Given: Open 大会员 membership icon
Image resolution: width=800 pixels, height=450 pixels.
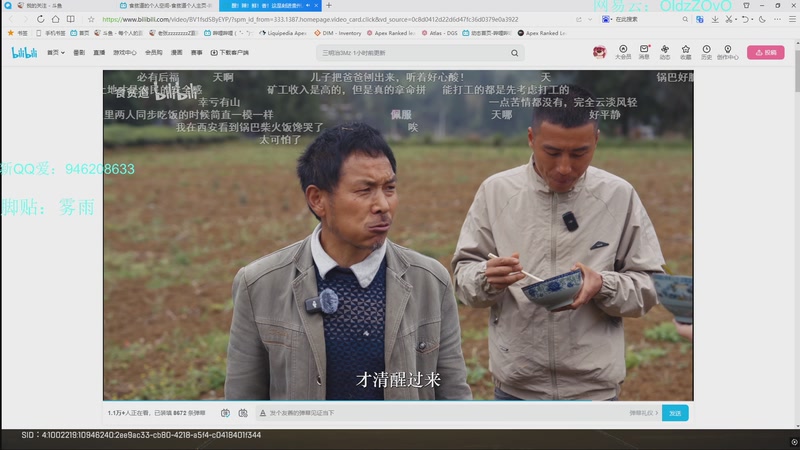Looking at the screenshot, I should pyautogui.click(x=623, y=52).
